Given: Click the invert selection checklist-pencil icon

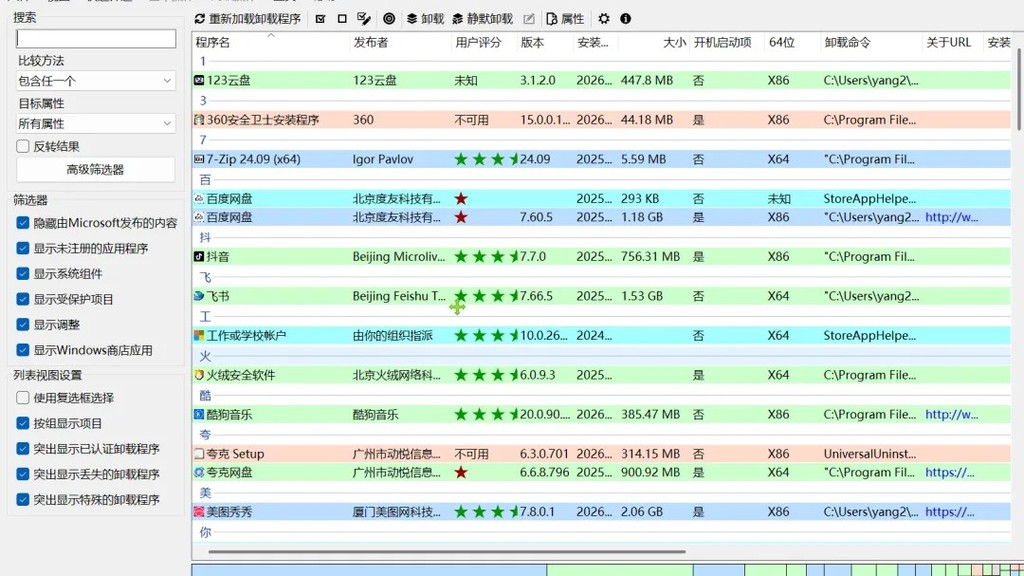Looking at the screenshot, I should (x=364, y=19).
